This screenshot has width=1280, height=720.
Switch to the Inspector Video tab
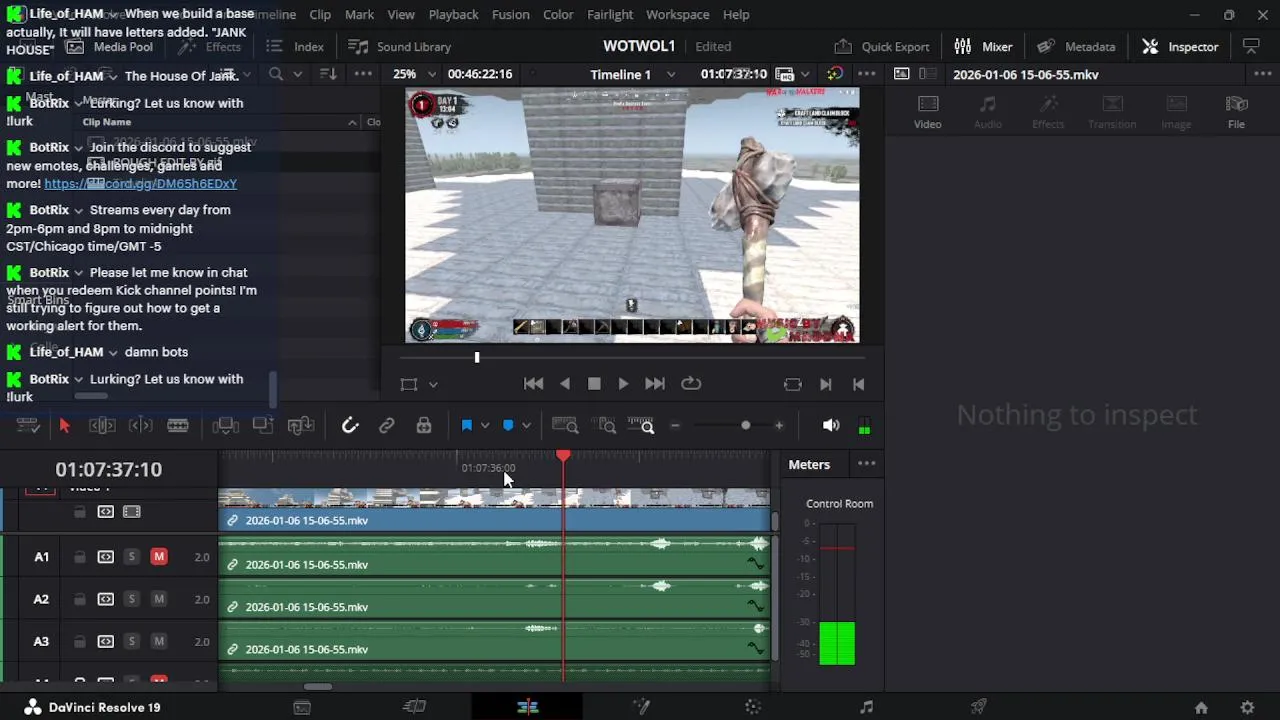tap(928, 112)
